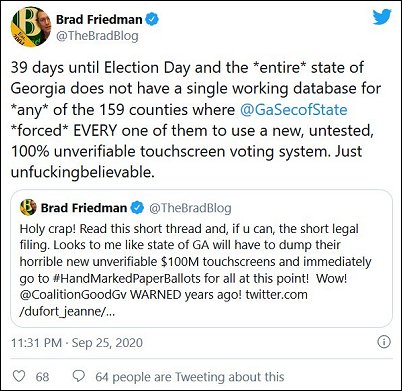Click the reply speech bubble icon
This screenshot has width=402, height=391.
(x=79, y=376)
